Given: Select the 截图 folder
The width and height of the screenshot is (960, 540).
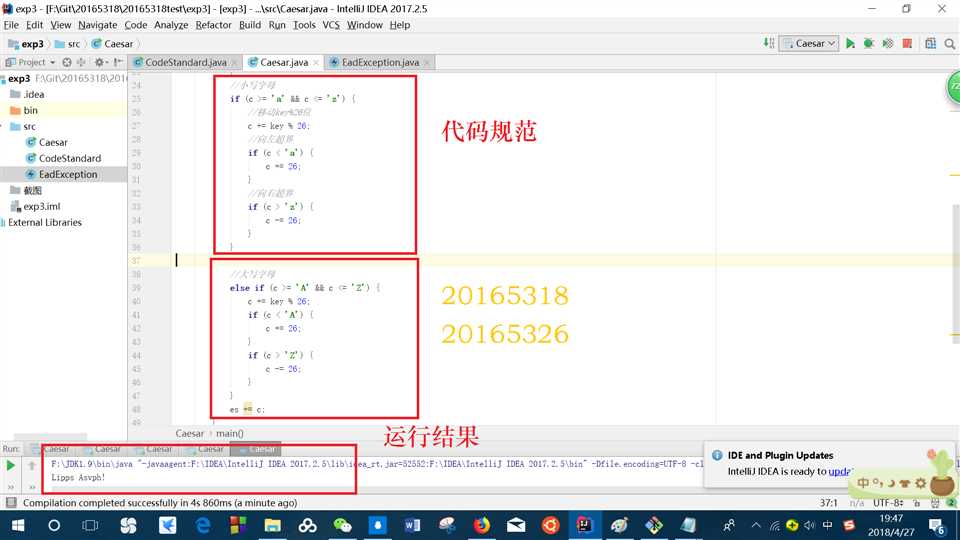Looking at the screenshot, I should [26, 190].
